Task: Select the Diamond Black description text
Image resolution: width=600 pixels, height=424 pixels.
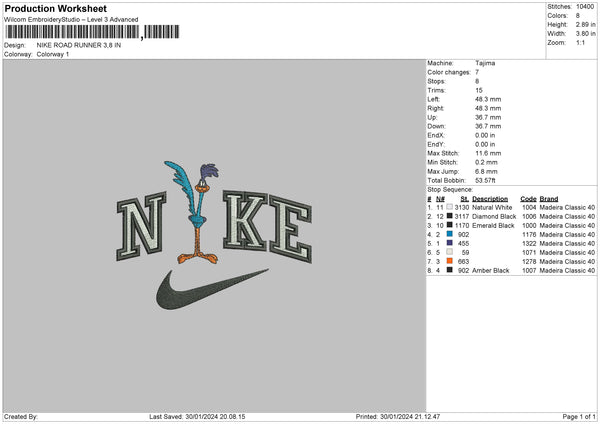Action: [494, 217]
